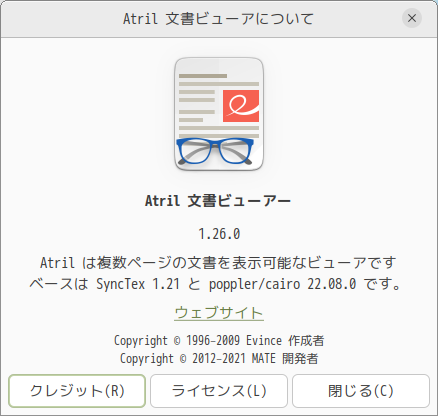Click the bold Atril 文書ビューアー application name
438x416 pixels.
coord(218,201)
